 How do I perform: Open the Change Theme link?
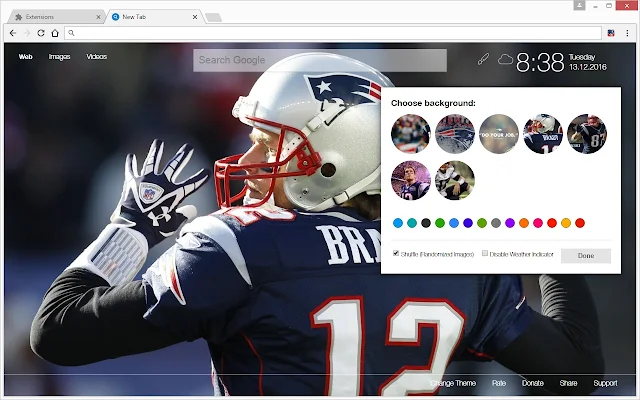(453, 383)
